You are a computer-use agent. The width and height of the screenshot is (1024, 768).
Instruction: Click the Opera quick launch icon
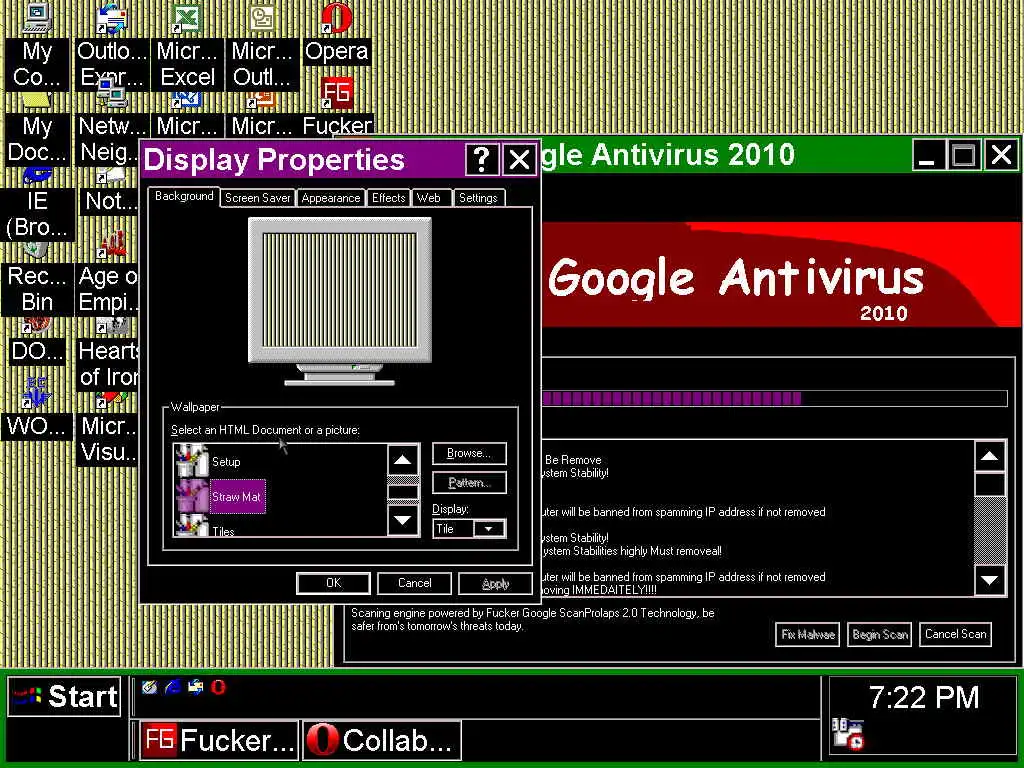tap(218, 687)
